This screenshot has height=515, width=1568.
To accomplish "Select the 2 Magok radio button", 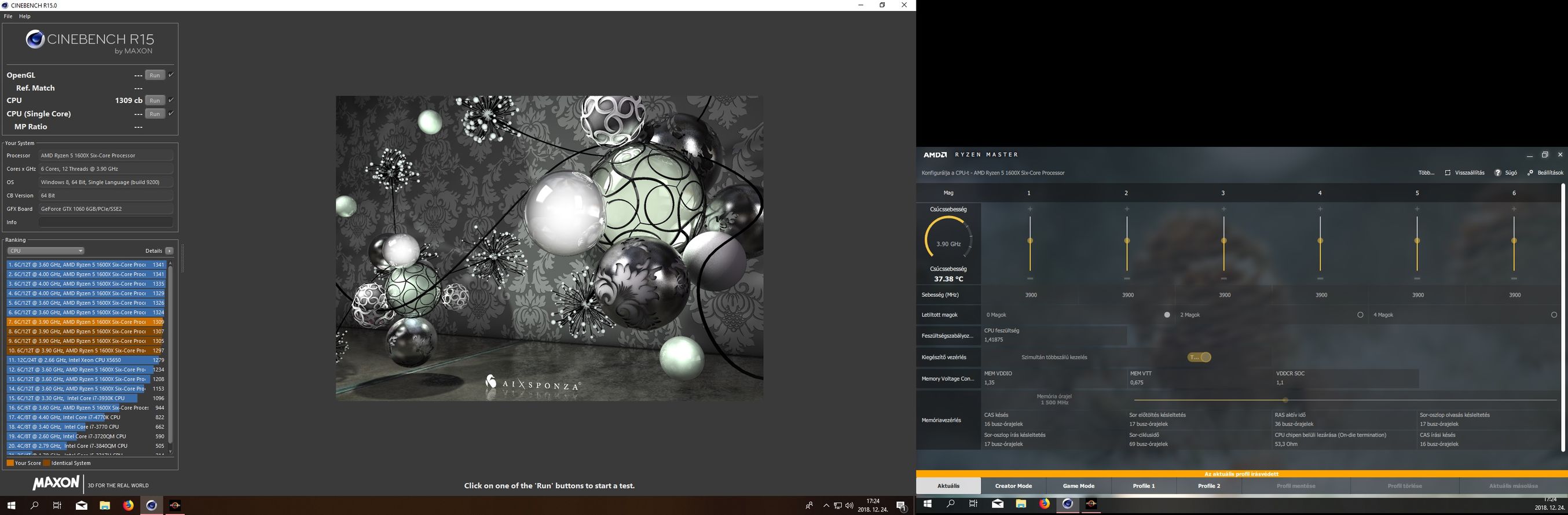I will pyautogui.click(x=1361, y=315).
